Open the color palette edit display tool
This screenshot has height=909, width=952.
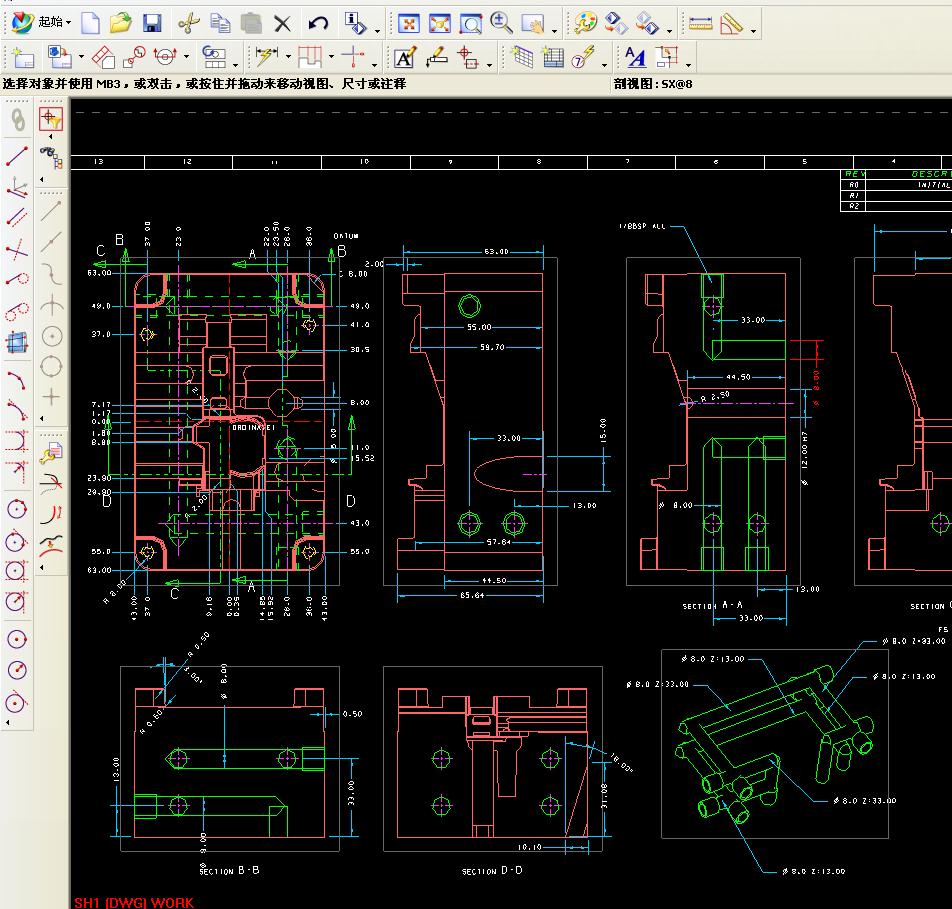pyautogui.click(x=586, y=22)
